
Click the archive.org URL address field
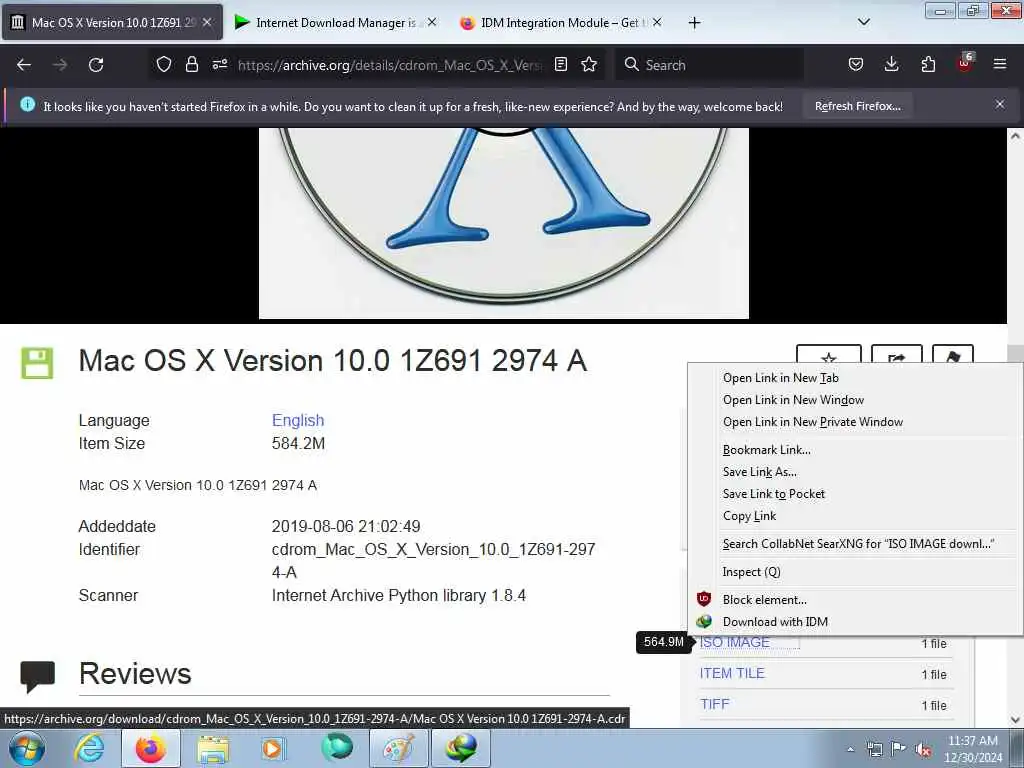(x=389, y=65)
